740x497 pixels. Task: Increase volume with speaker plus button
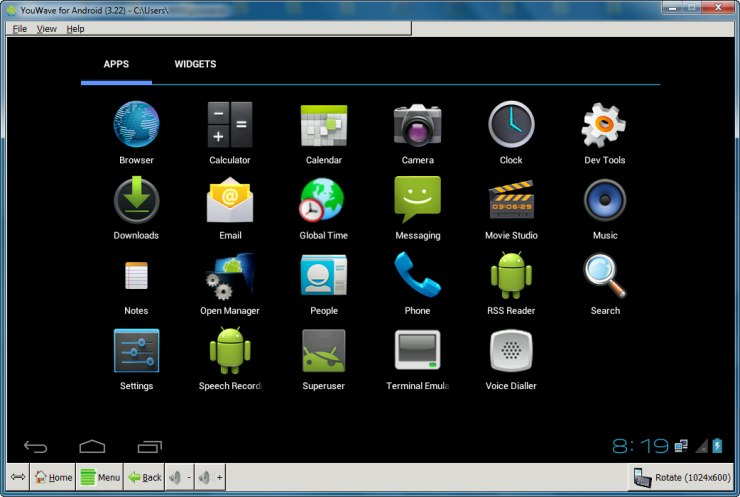pos(210,477)
